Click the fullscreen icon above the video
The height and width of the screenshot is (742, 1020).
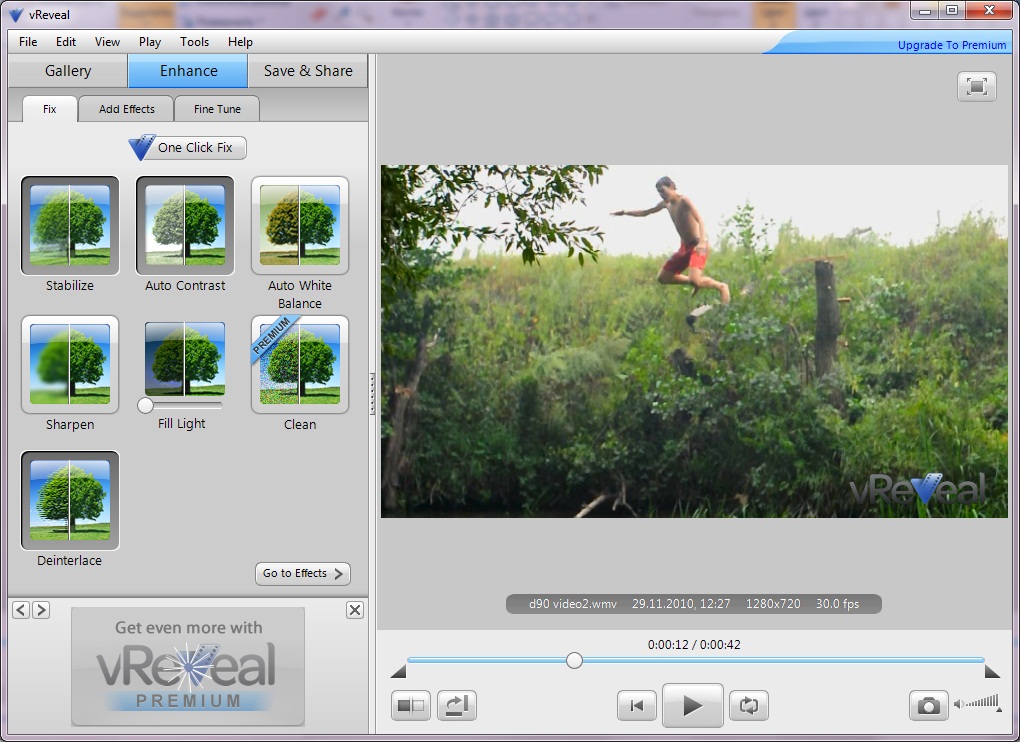[977, 87]
